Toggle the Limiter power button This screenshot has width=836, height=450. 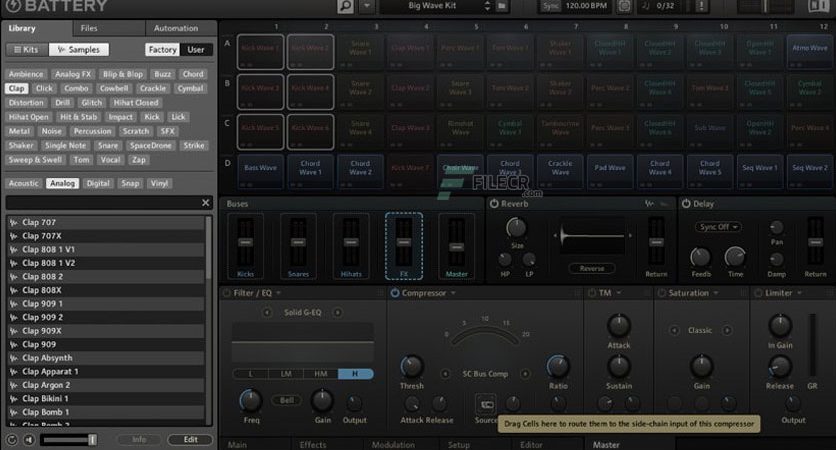[758, 293]
